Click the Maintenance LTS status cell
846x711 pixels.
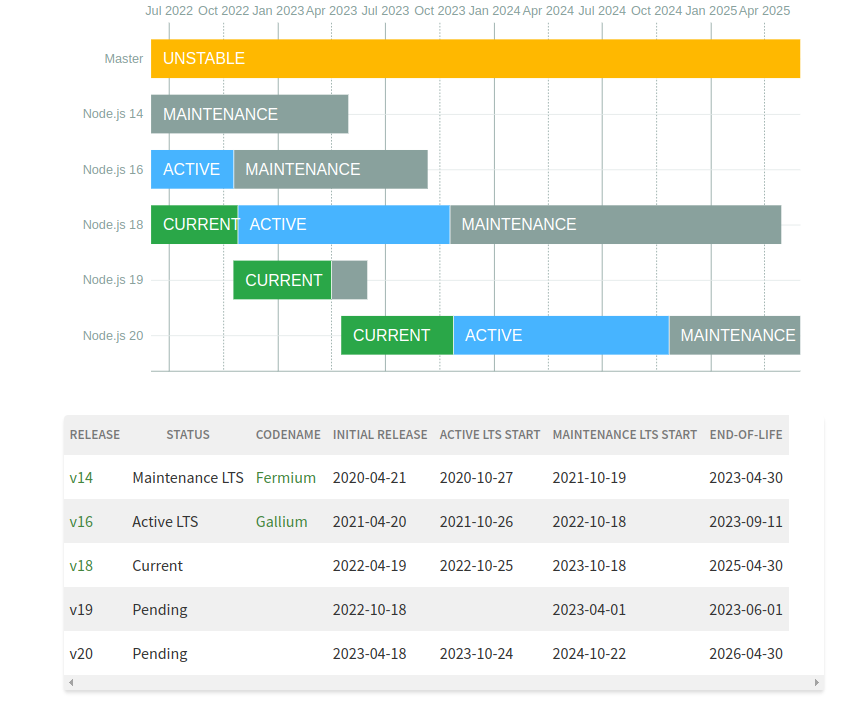click(188, 478)
